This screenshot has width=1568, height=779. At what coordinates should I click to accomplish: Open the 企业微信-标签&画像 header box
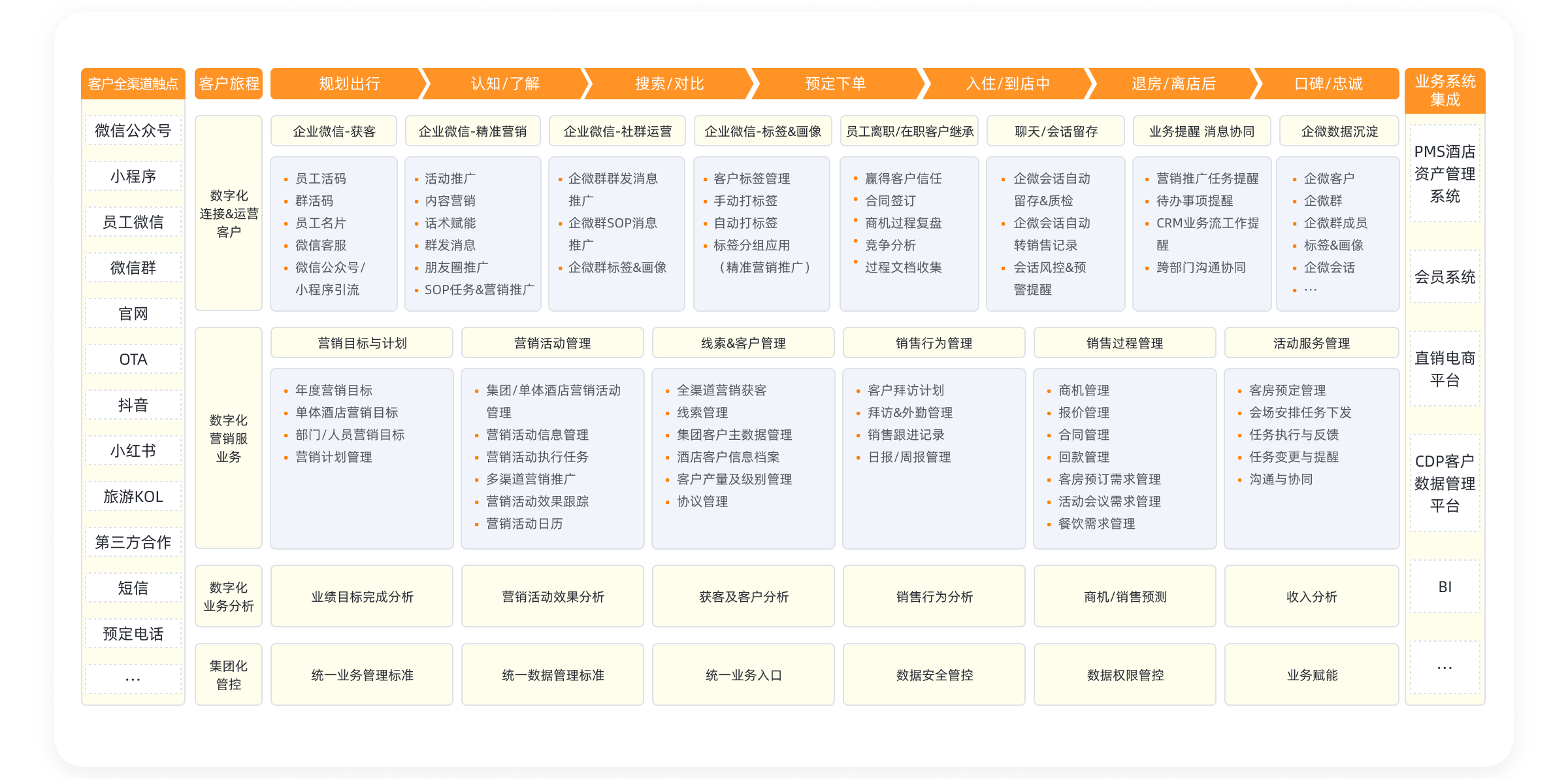(762, 131)
